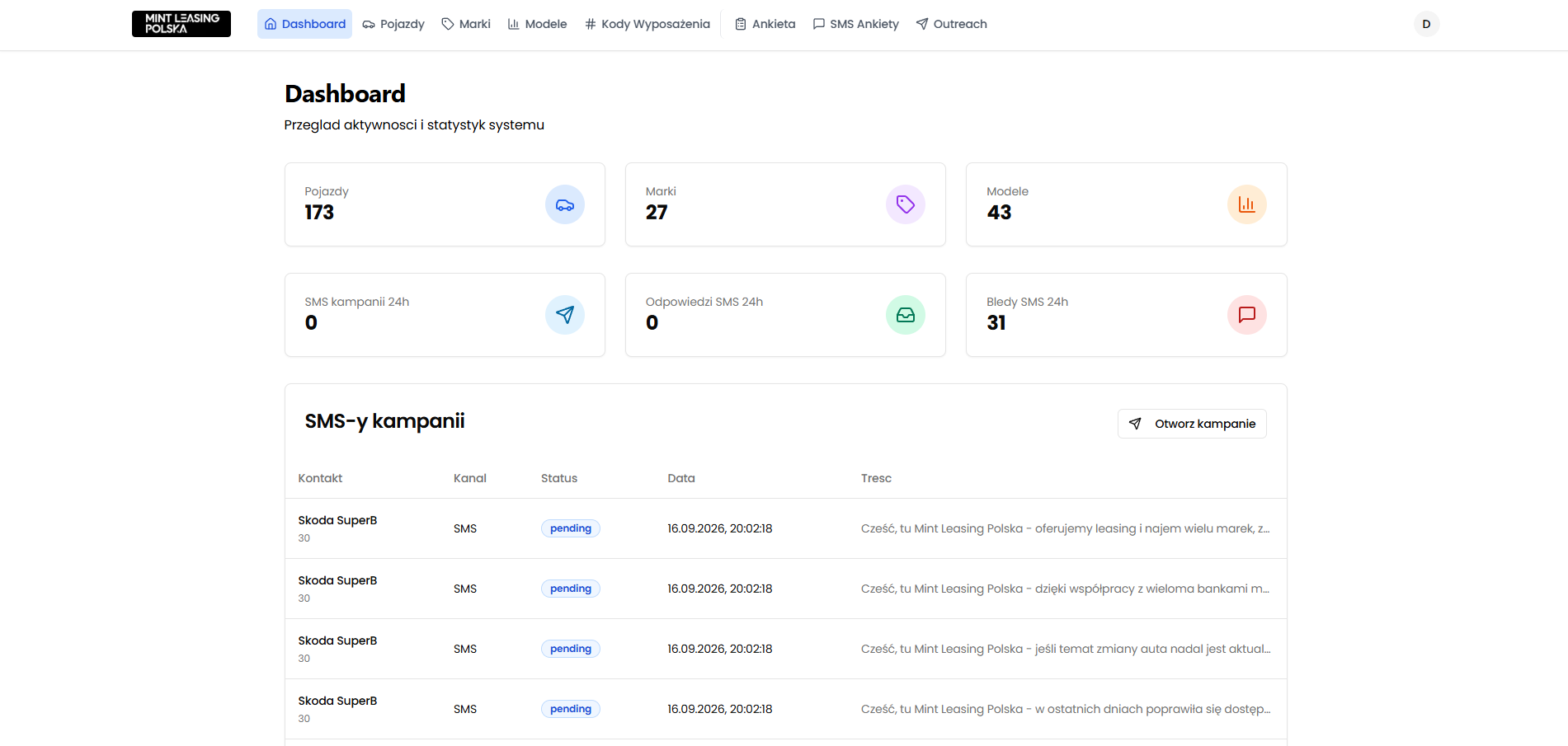Open the Ankieta page

tap(765, 24)
